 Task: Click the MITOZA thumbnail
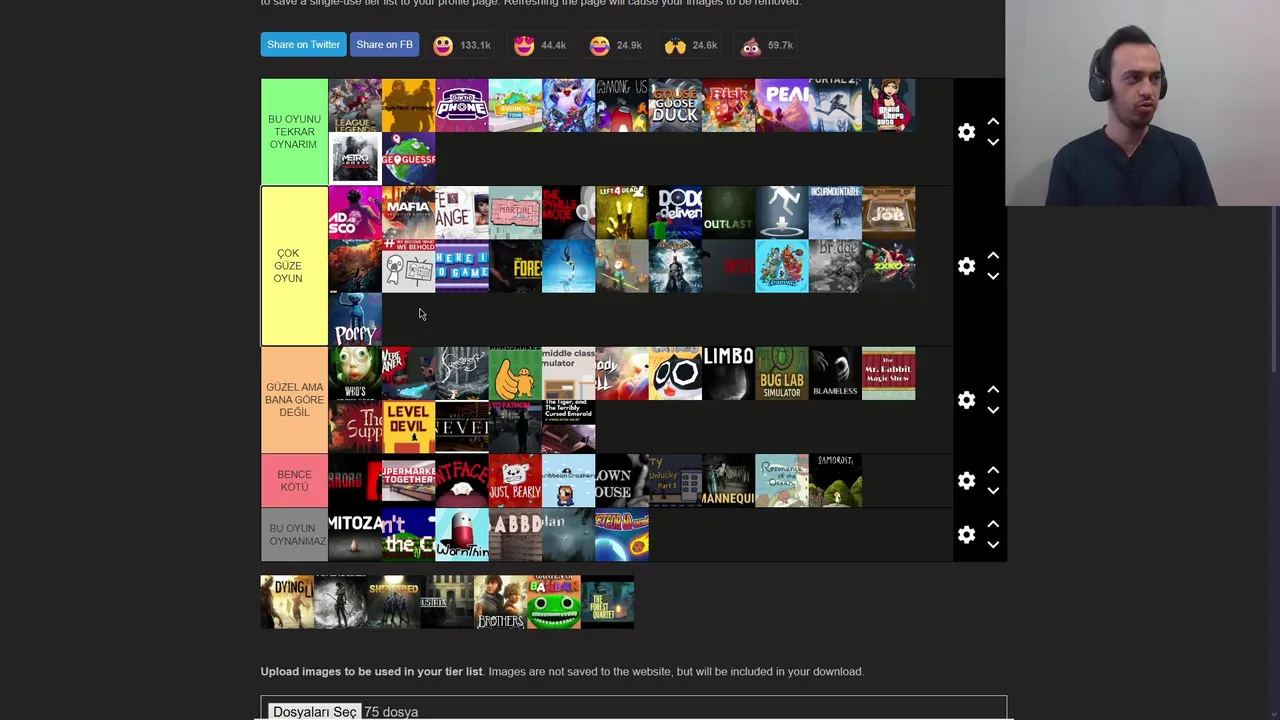(x=355, y=535)
